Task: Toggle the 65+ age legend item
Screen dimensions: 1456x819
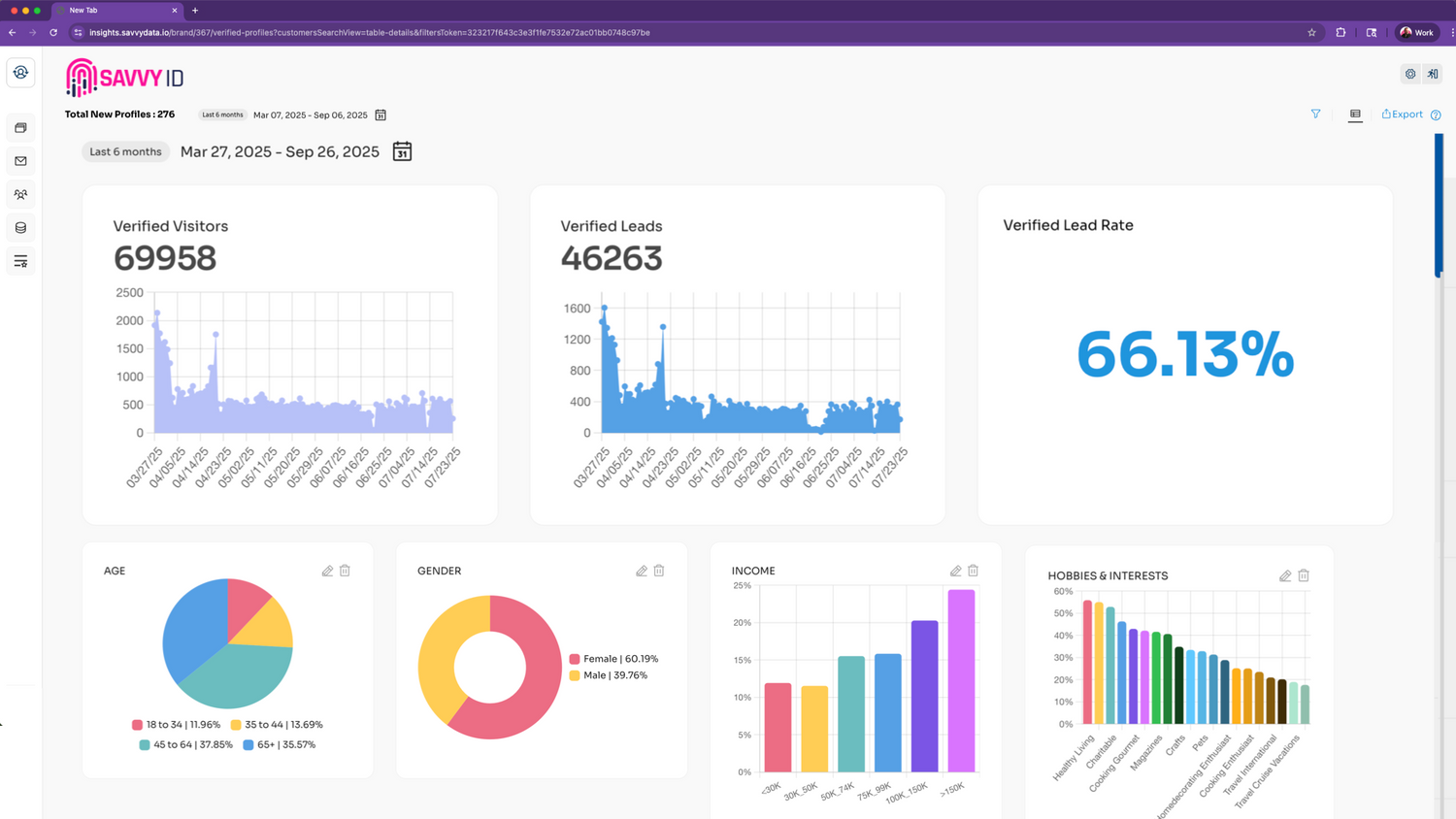Action: (x=279, y=745)
